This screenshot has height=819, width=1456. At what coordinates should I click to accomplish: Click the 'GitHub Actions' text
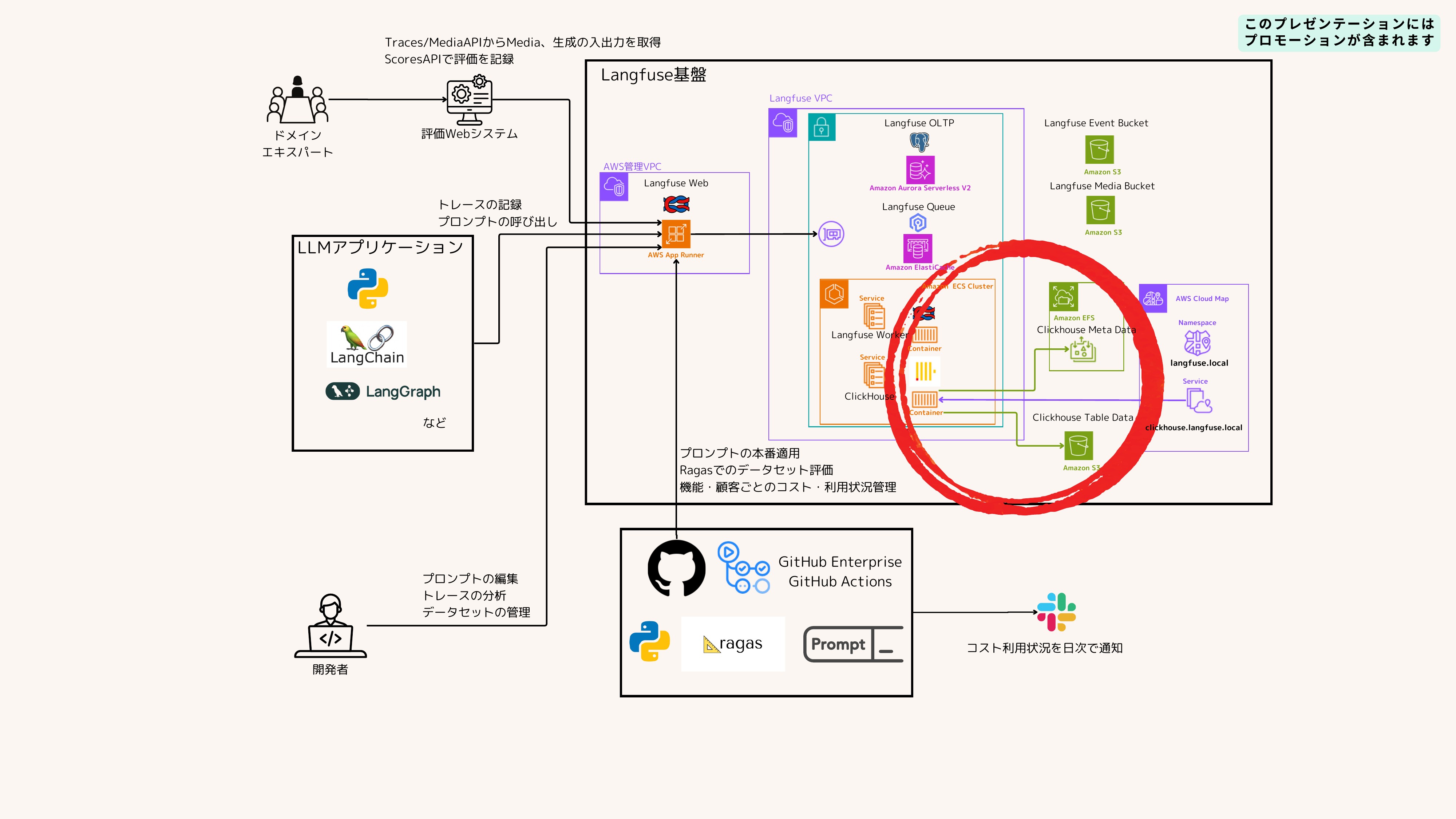pyautogui.click(x=840, y=582)
